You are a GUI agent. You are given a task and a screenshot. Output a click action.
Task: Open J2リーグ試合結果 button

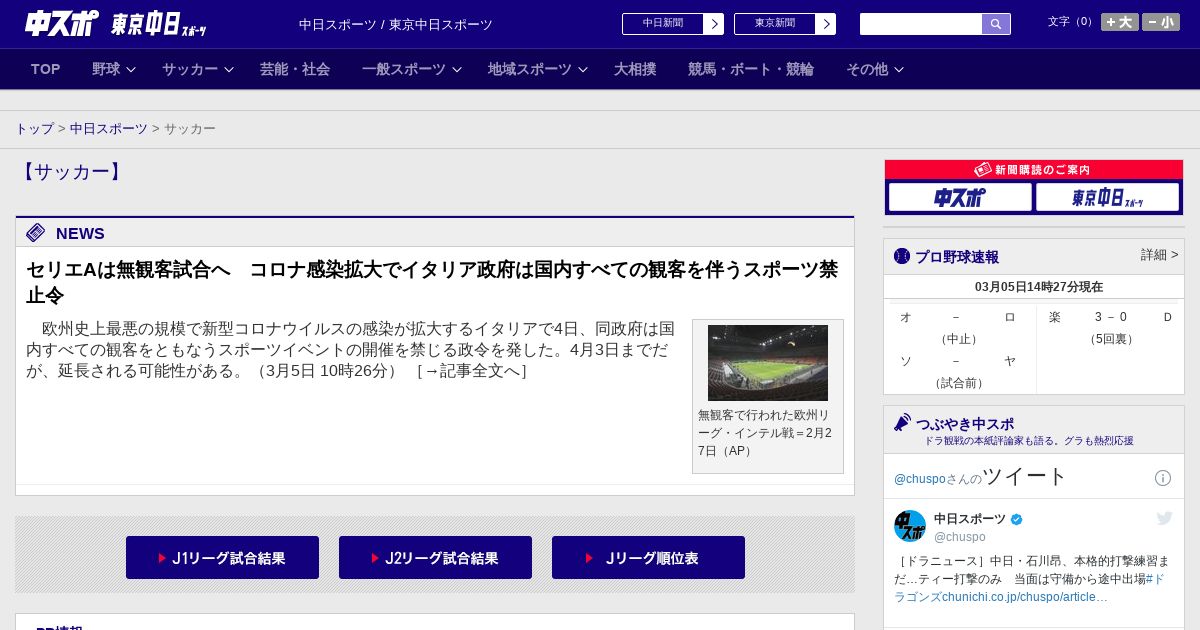[435, 558]
